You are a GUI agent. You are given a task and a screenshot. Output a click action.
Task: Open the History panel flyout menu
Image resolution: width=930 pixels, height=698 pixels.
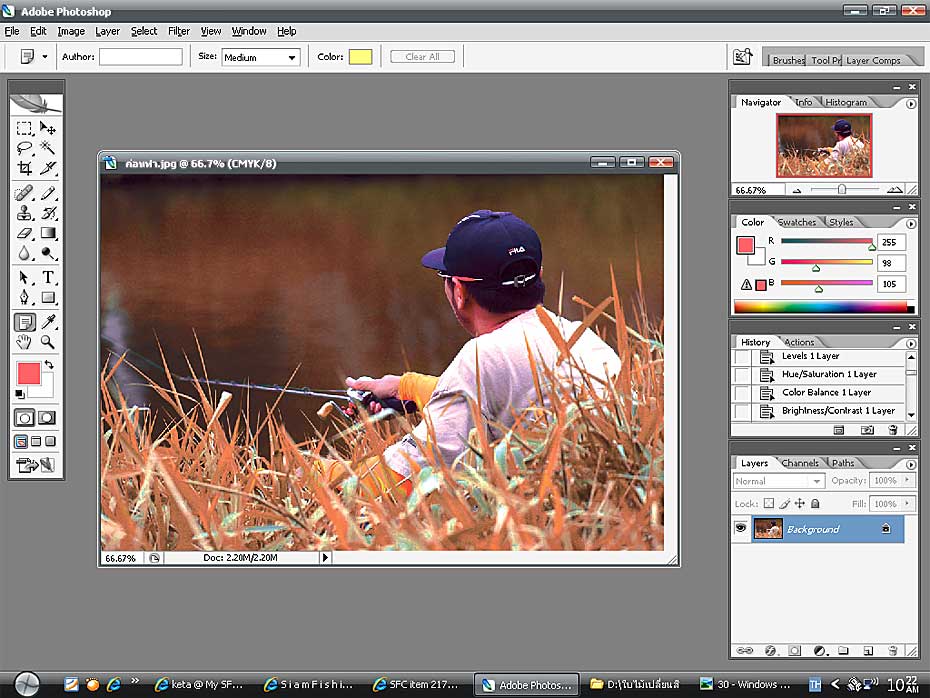point(911,343)
